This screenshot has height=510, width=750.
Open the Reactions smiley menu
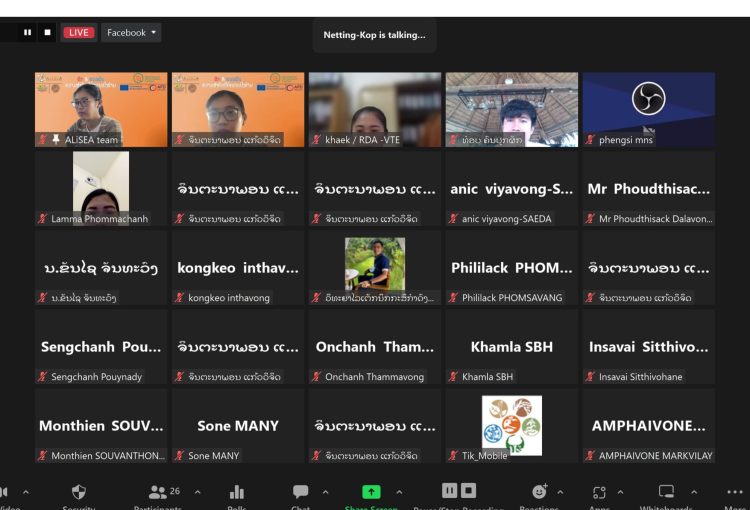click(x=540, y=492)
